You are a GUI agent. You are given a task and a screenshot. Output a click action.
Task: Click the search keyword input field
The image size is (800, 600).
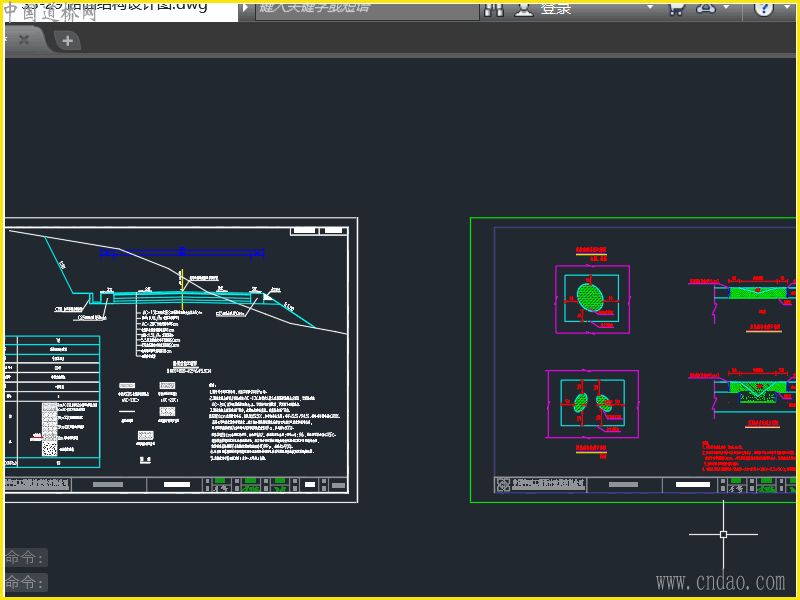point(367,11)
